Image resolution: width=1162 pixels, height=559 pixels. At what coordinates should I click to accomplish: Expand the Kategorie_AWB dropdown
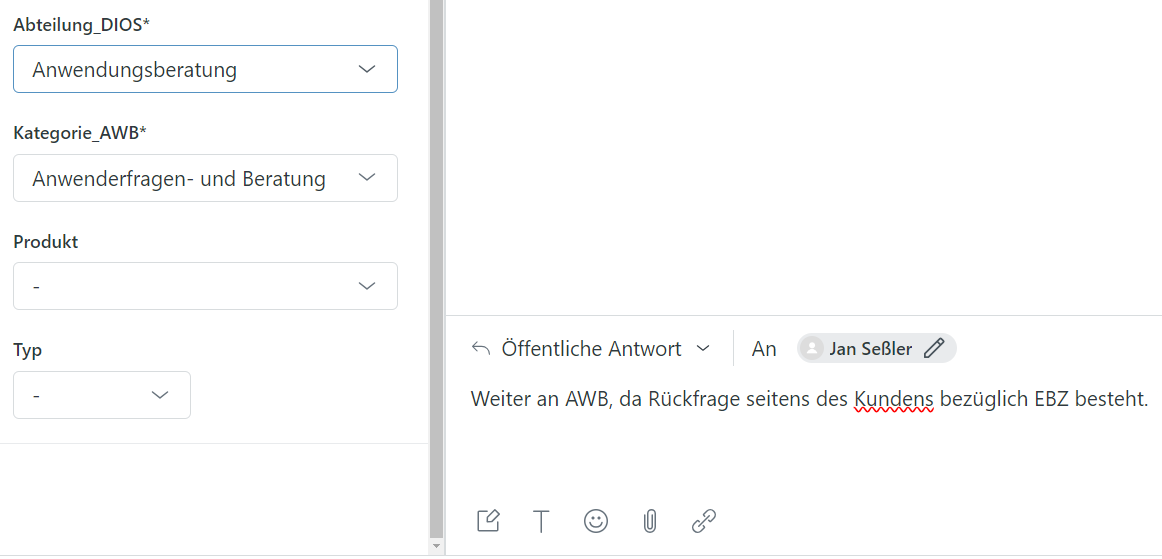click(x=205, y=178)
